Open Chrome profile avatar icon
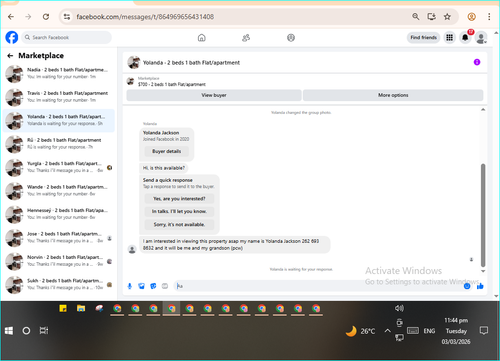500x361 pixels. [x=471, y=17]
